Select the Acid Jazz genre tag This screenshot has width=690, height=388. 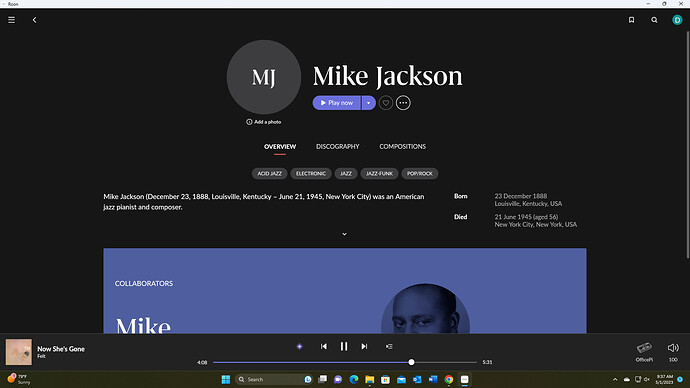270,174
